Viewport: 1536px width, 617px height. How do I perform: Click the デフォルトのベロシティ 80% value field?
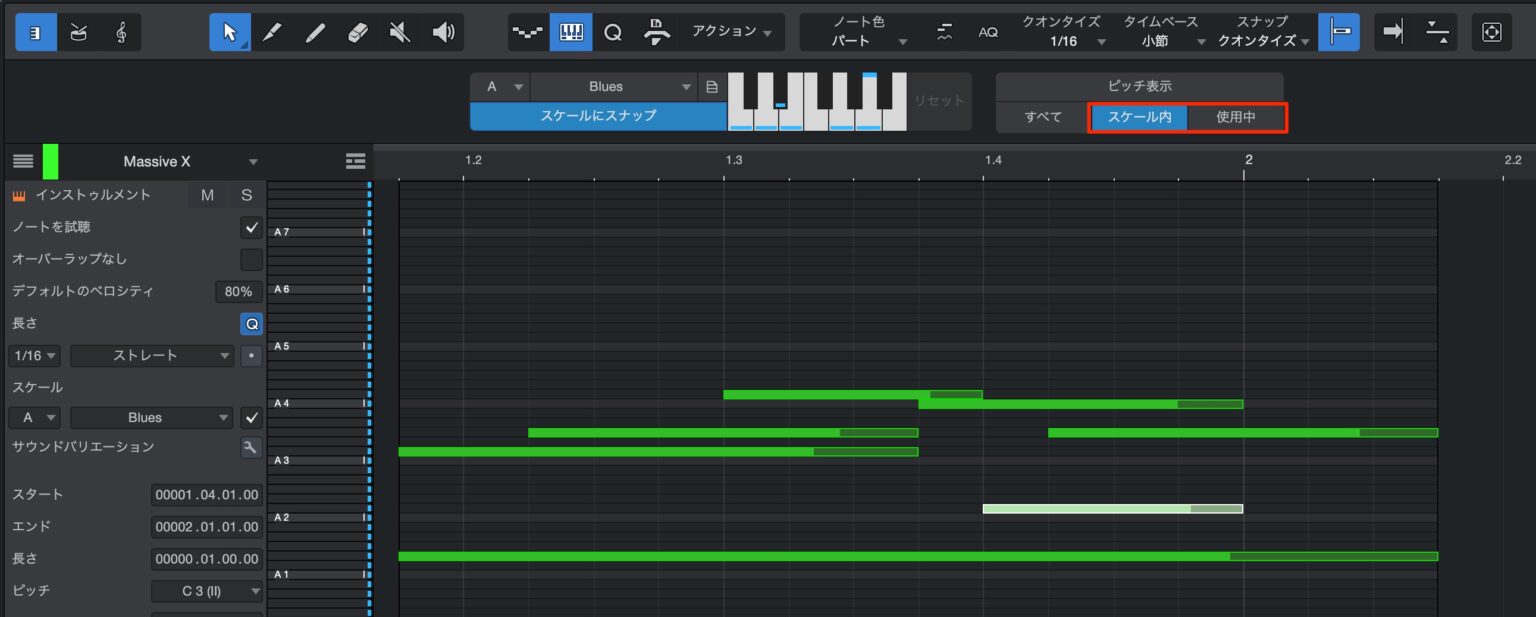(238, 291)
